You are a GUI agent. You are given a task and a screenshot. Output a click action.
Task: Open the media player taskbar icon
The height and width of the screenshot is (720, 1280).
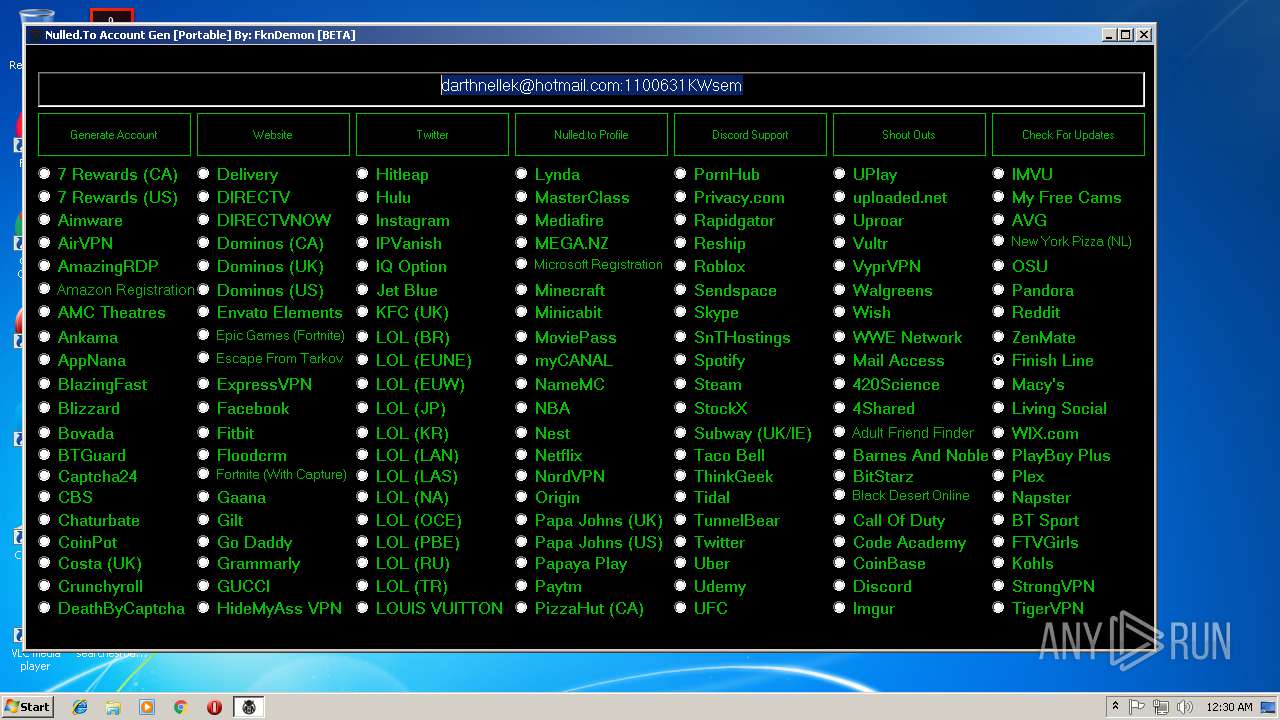click(x=147, y=707)
